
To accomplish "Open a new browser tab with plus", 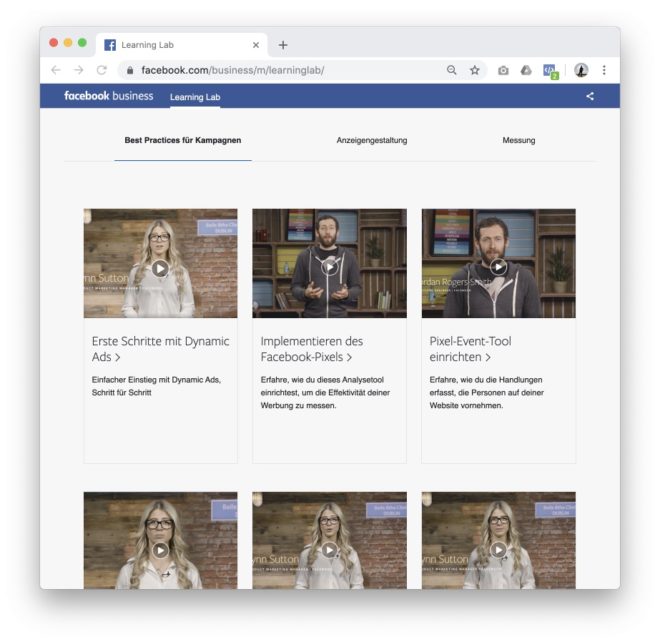I will click(x=283, y=45).
